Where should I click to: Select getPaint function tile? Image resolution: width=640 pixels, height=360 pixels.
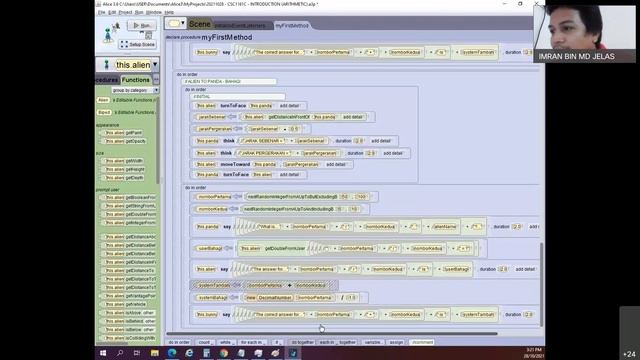[x=123, y=133]
